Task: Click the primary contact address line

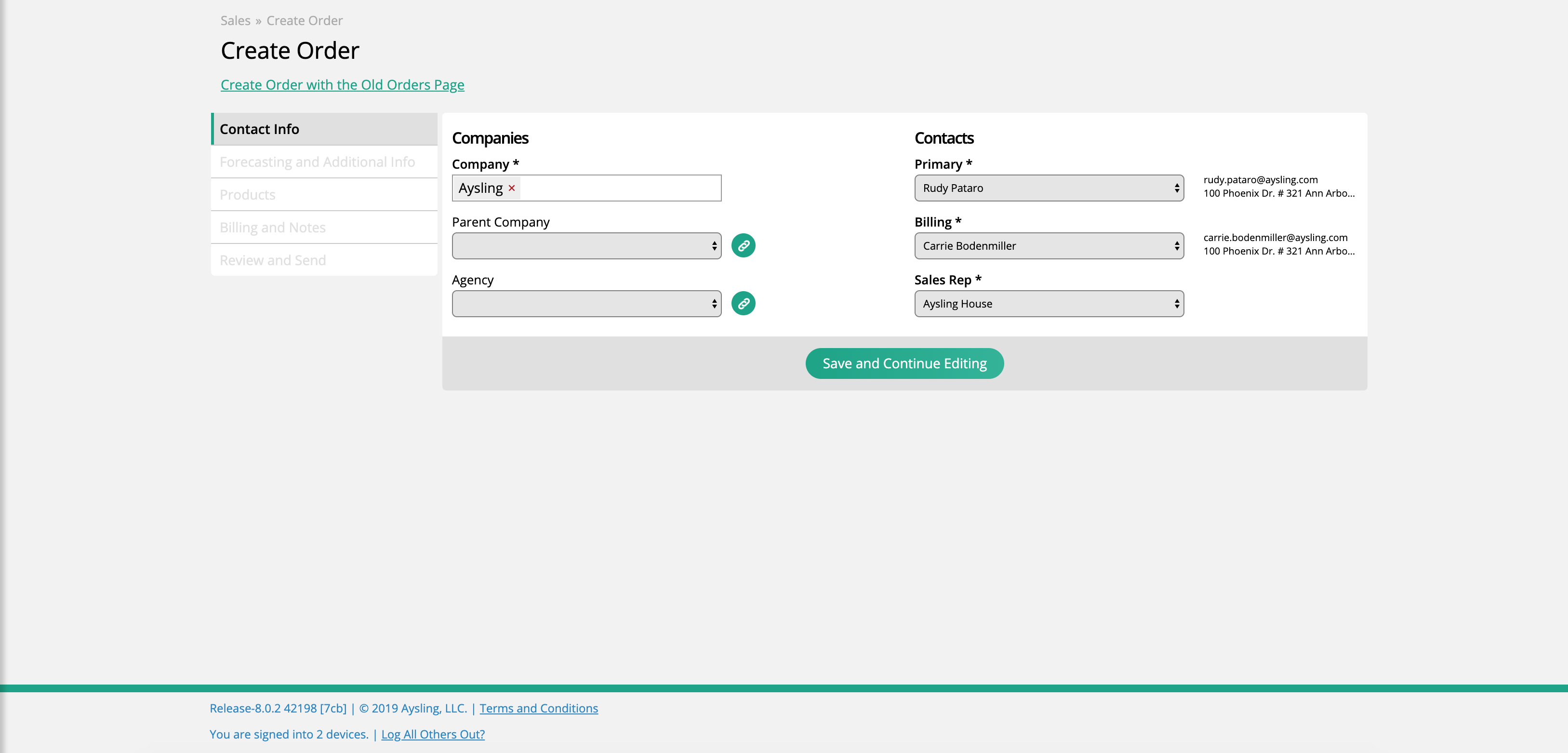Action: tap(1279, 193)
